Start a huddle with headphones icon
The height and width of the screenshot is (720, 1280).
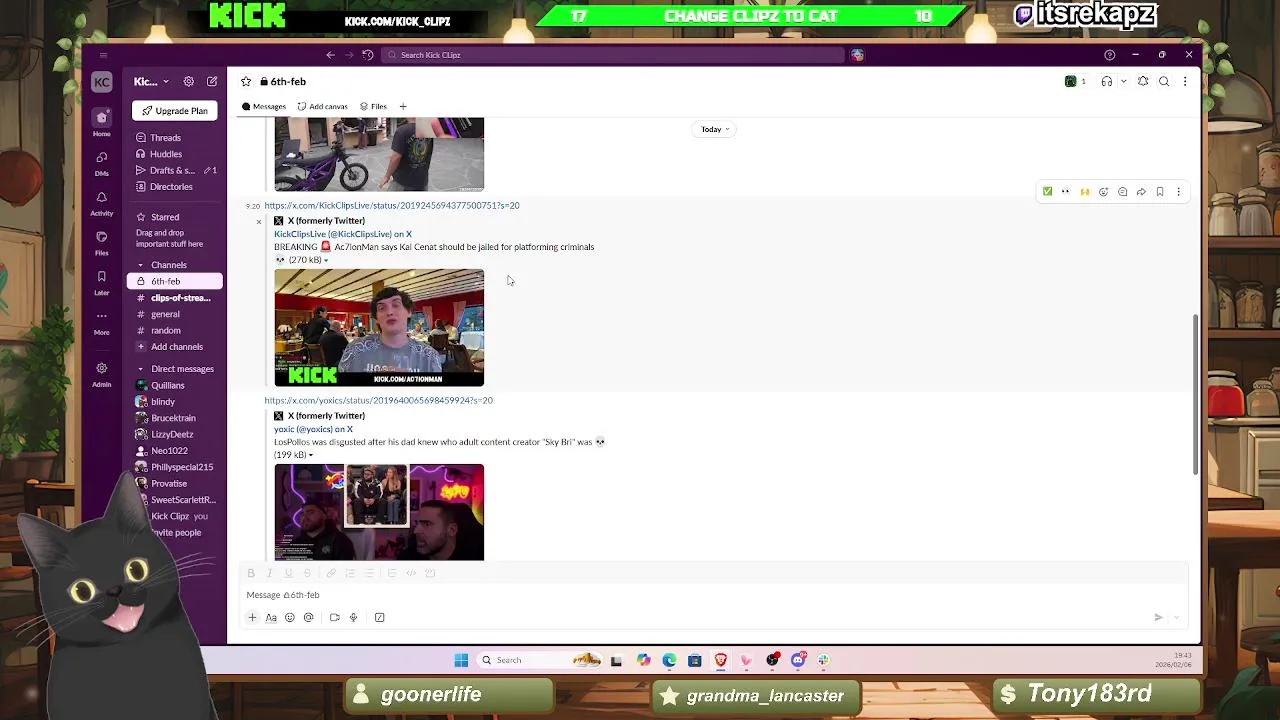[x=1106, y=82]
